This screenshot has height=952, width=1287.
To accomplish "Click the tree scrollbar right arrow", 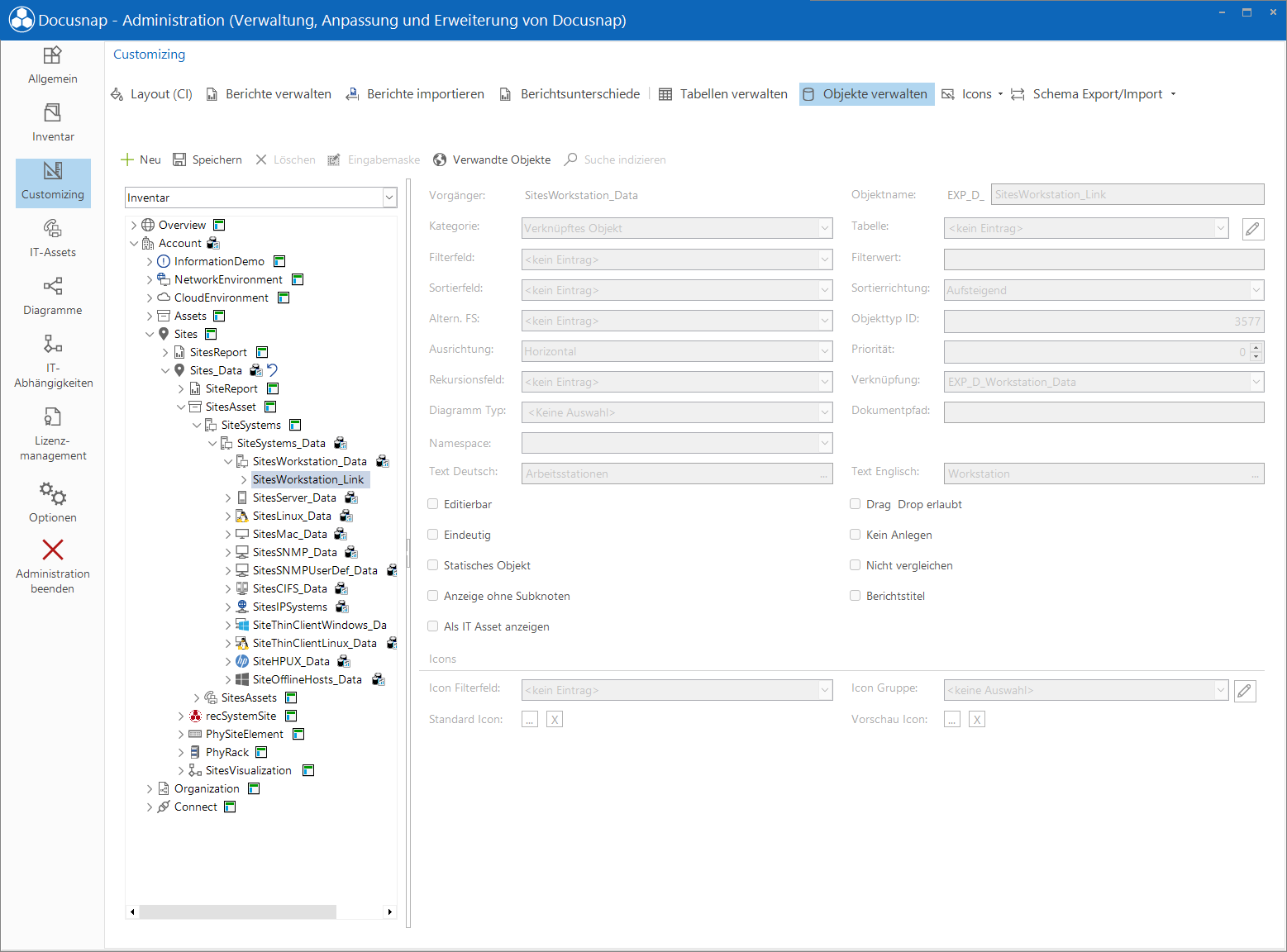I will click(x=390, y=912).
